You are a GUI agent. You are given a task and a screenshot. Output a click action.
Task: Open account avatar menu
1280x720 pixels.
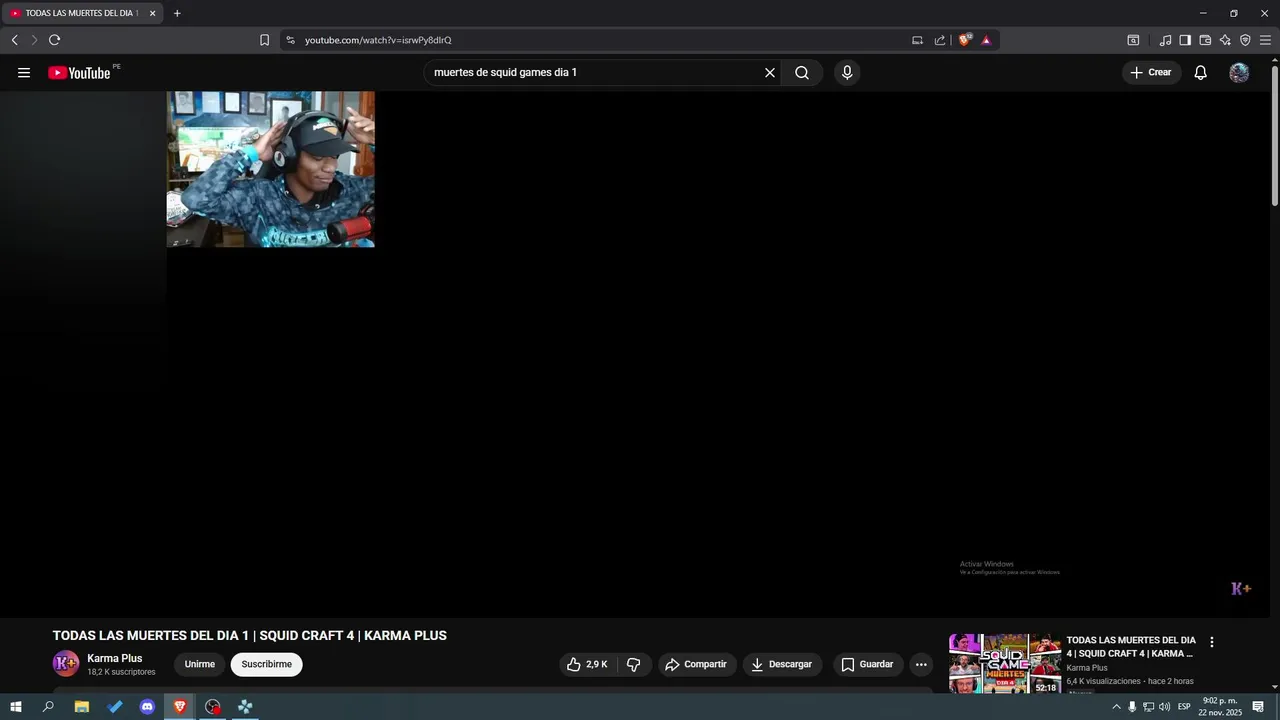tap(1239, 73)
